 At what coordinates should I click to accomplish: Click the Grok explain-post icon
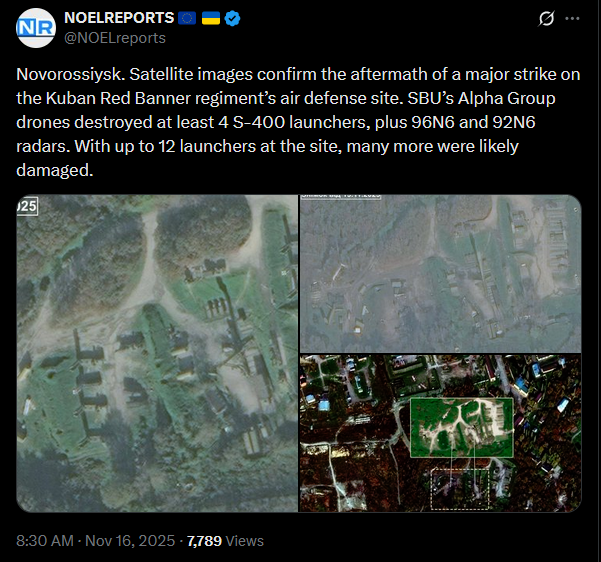pyautogui.click(x=546, y=18)
